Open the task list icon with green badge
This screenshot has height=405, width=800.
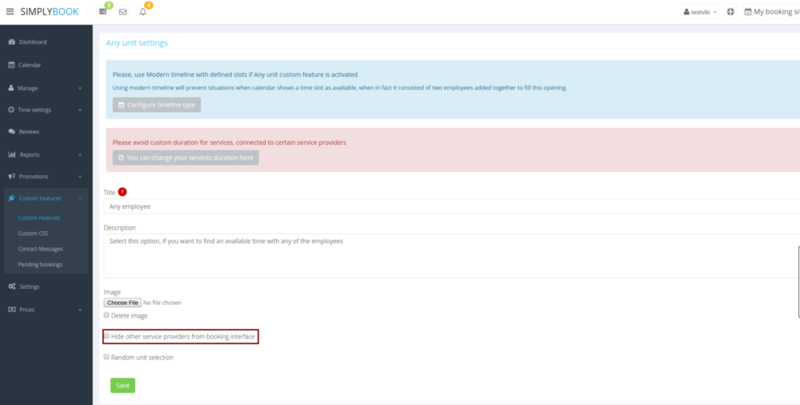pyautogui.click(x=104, y=12)
